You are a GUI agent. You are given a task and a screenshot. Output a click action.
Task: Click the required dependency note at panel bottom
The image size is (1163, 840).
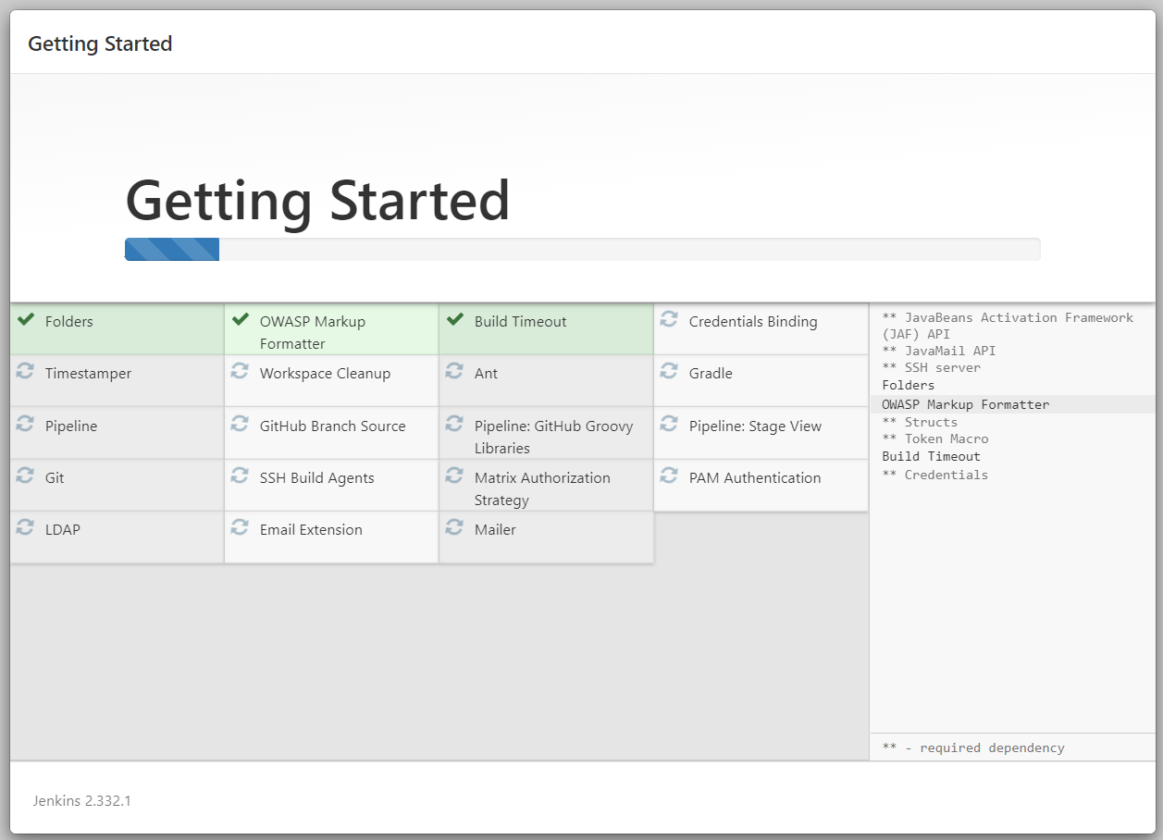[975, 747]
